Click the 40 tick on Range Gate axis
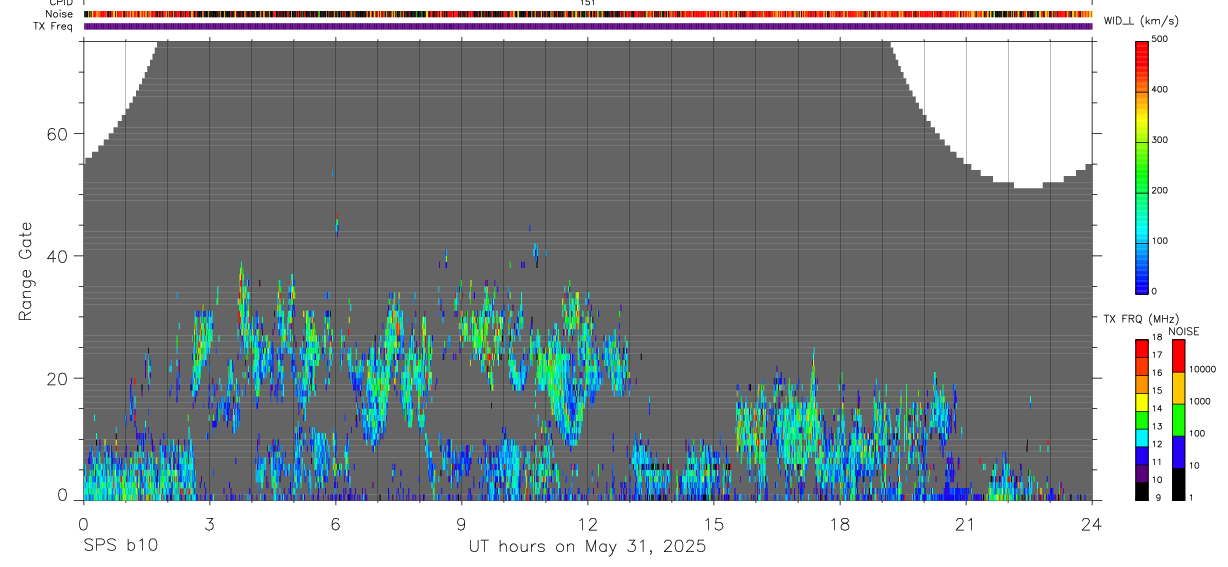This screenshot has height=567, width=1228. point(58,256)
